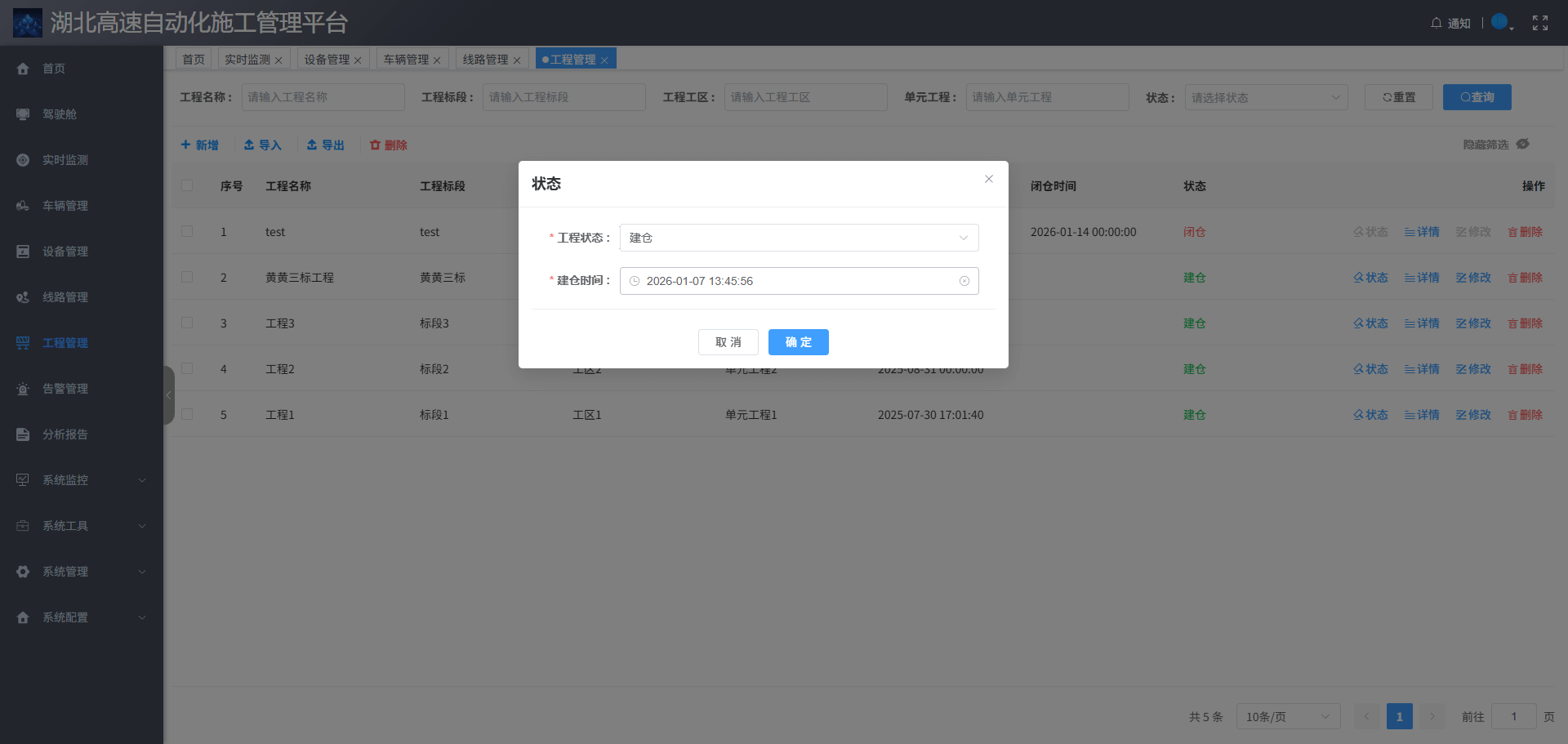Switch to the 设备管理 tab
Viewport: 1568px width, 744px height.
pos(327,58)
